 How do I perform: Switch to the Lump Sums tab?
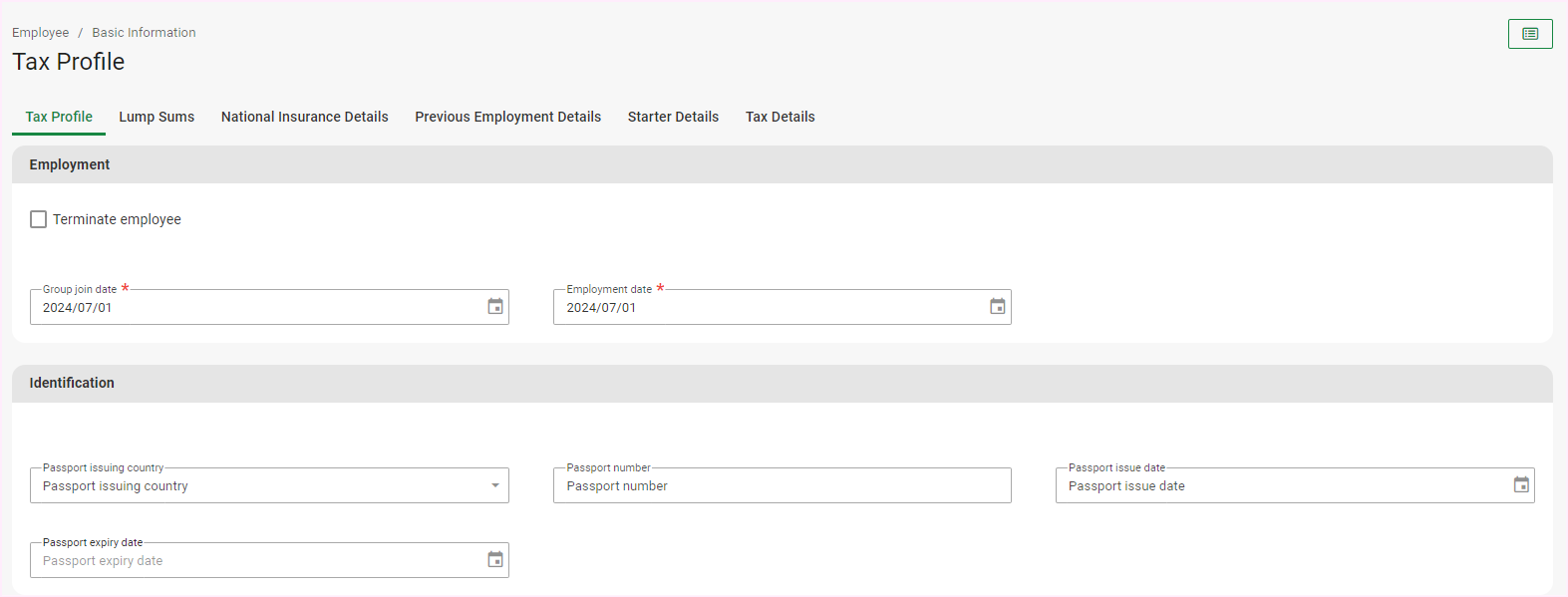point(157,117)
